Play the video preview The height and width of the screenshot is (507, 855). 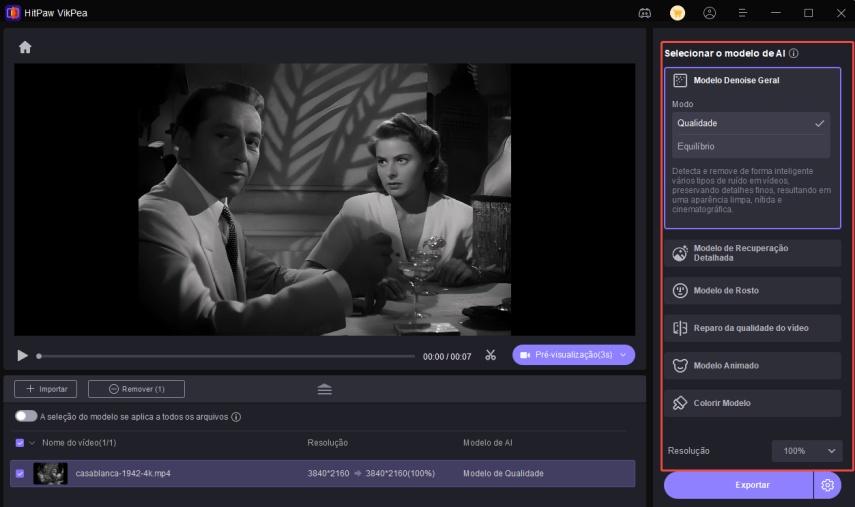pyautogui.click(x=22, y=356)
